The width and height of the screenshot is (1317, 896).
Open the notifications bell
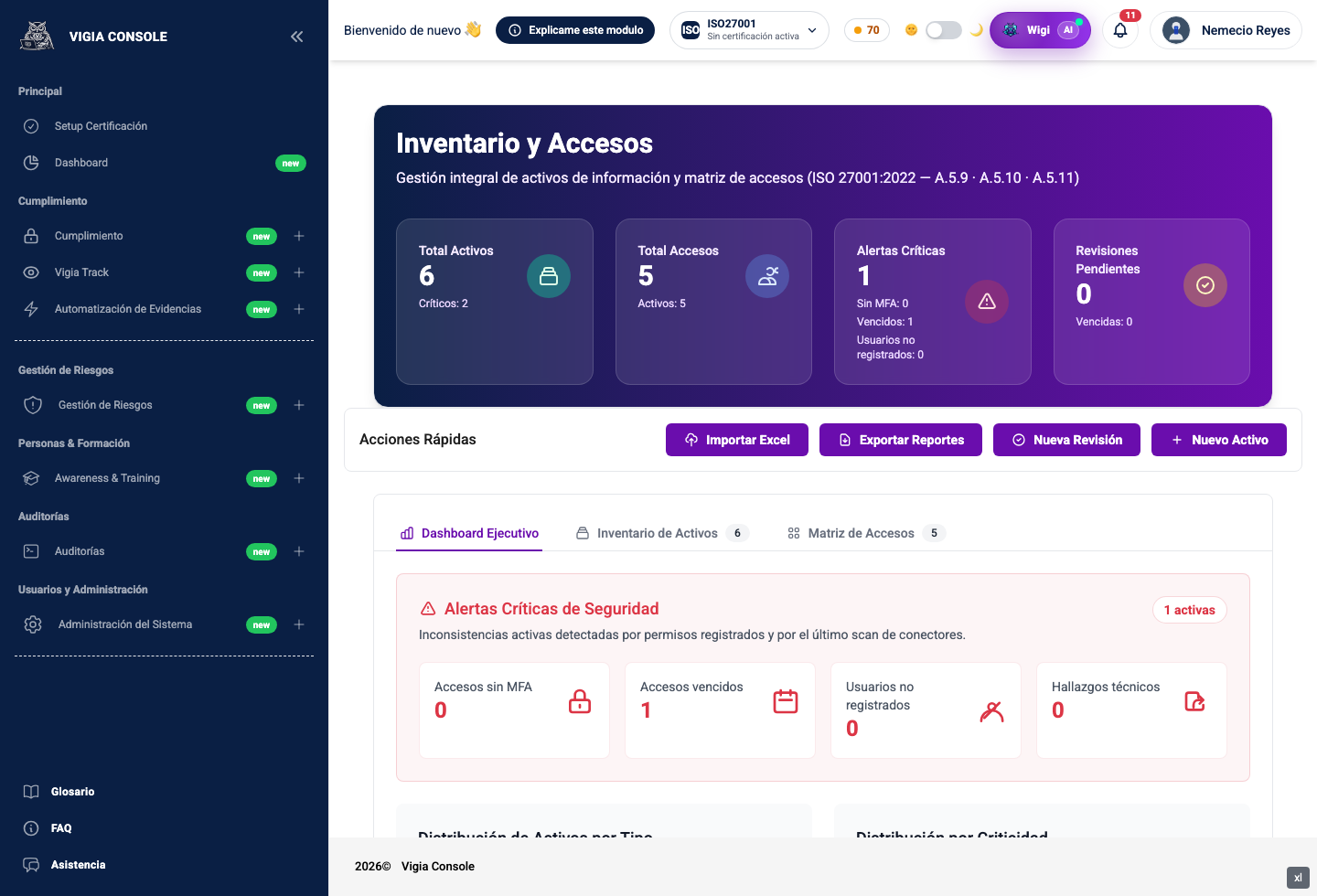coord(1120,30)
